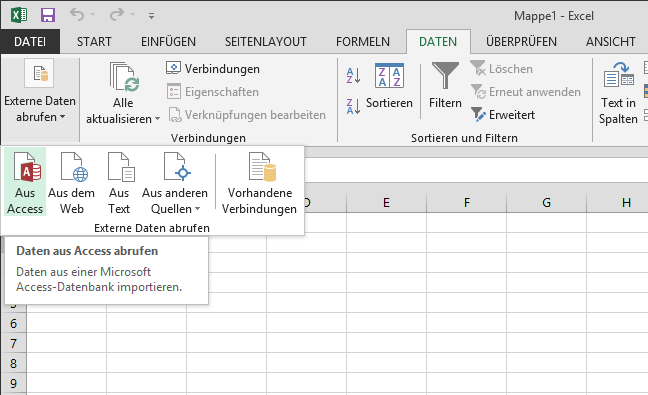This screenshot has width=648, height=395.
Task: Expand Aus anderen Quellen dropdown
Action: tap(175, 183)
